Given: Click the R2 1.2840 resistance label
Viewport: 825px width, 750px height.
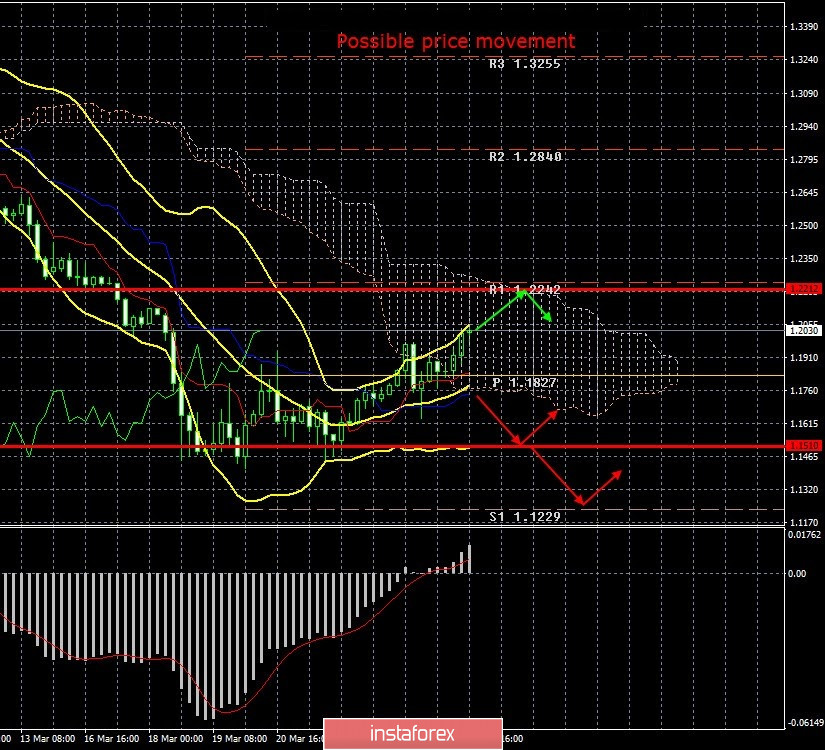Looking at the screenshot, I should (x=525, y=157).
